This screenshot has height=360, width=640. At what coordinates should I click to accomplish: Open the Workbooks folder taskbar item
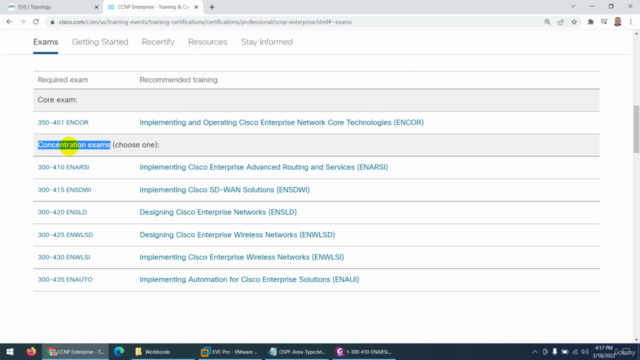pyautogui.click(x=162, y=352)
